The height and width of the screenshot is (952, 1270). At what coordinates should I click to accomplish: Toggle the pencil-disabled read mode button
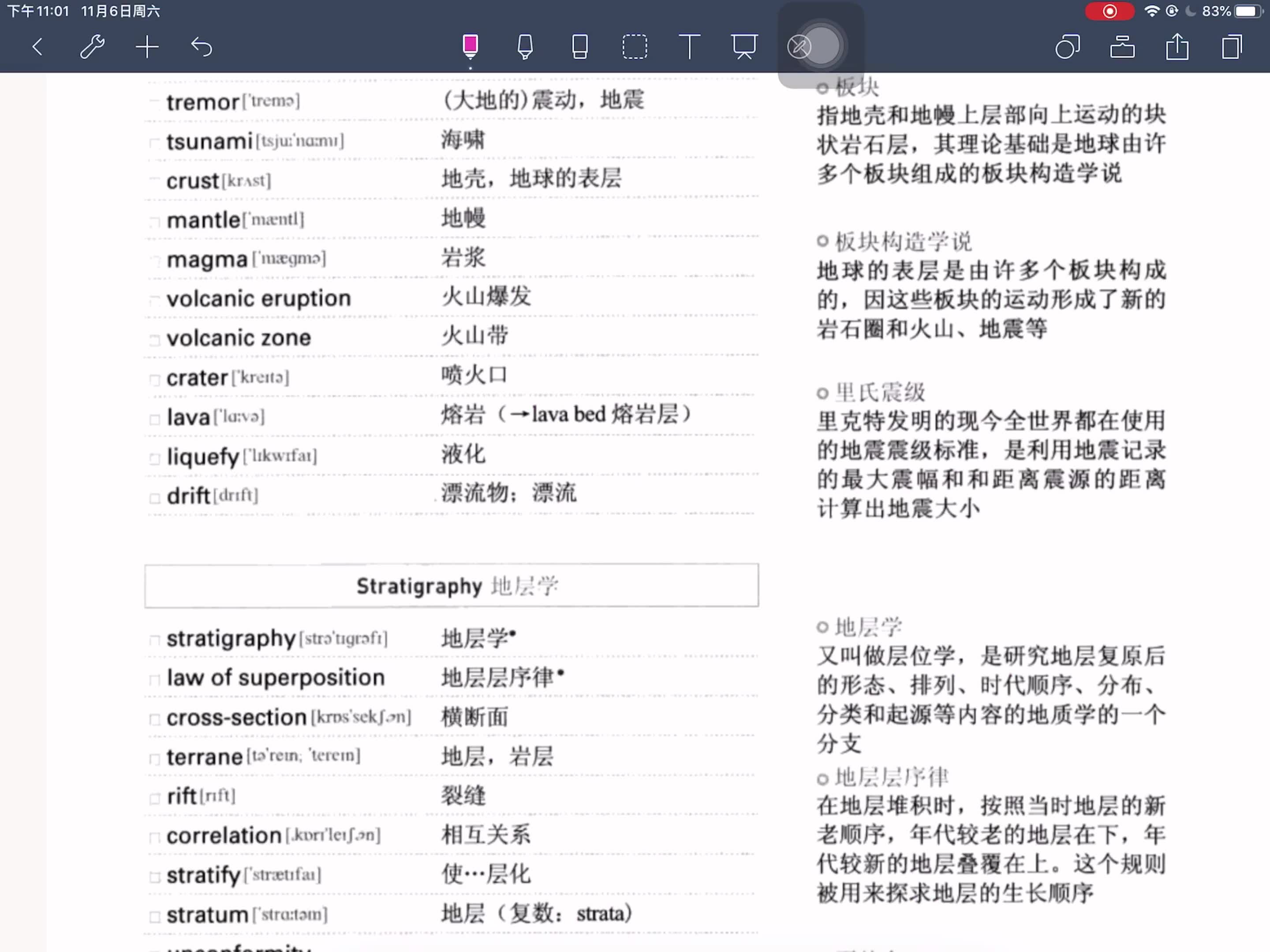tap(799, 46)
